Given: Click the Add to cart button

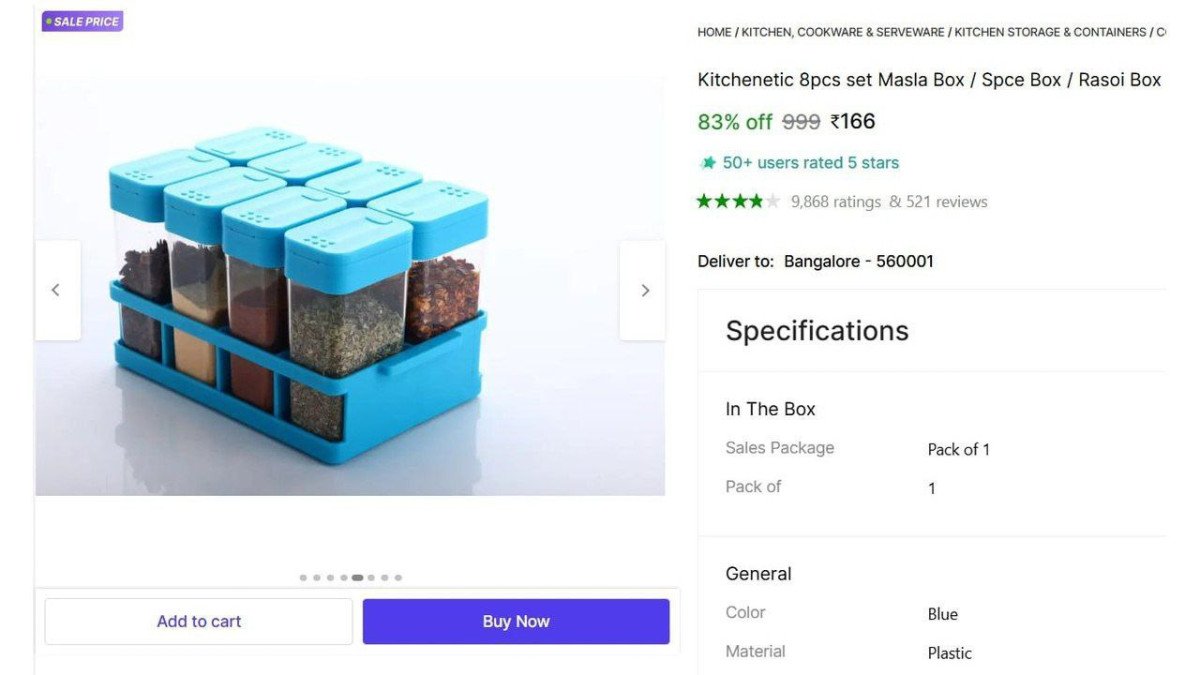Looking at the screenshot, I should tap(198, 621).
